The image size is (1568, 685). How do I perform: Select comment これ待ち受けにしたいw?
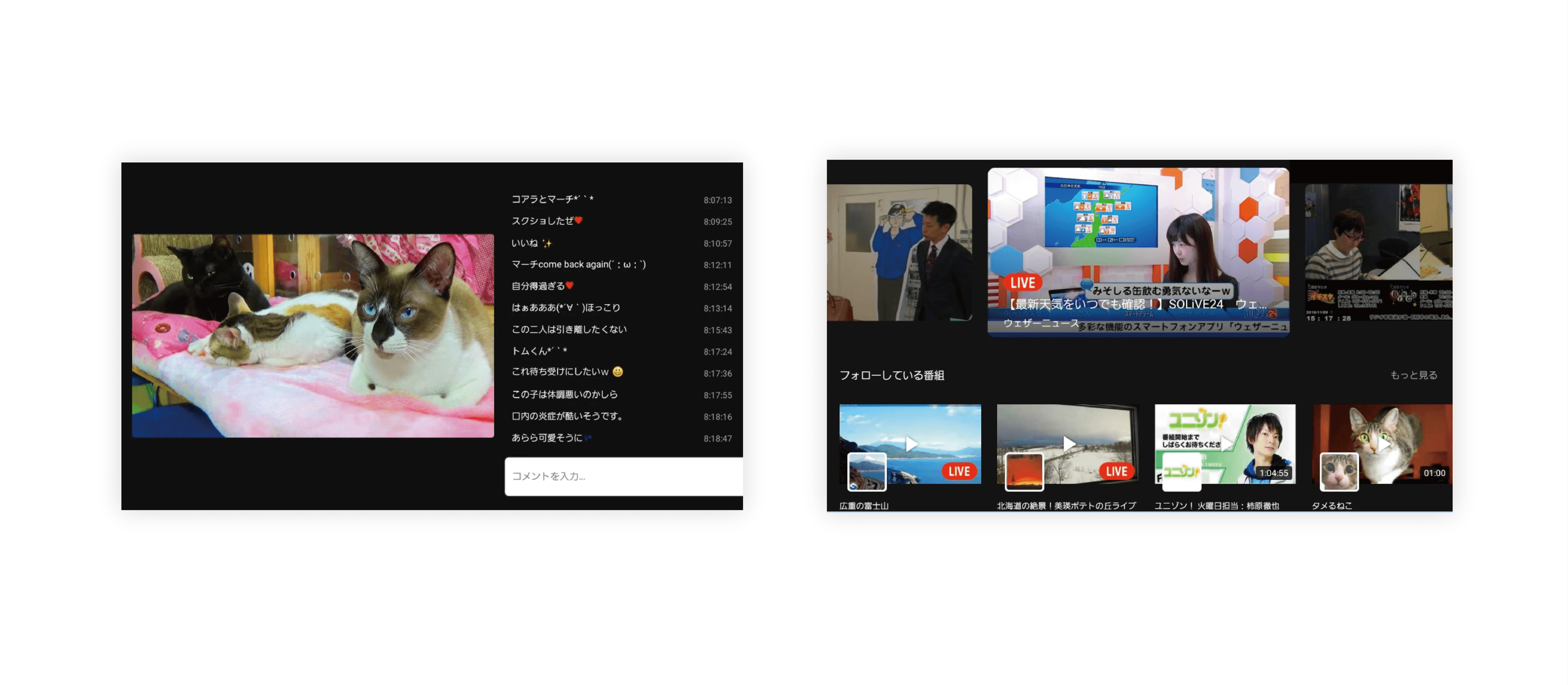coord(567,372)
